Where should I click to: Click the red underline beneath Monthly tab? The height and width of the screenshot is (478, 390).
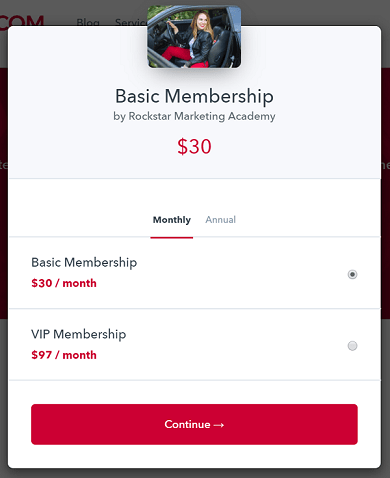(x=172, y=237)
